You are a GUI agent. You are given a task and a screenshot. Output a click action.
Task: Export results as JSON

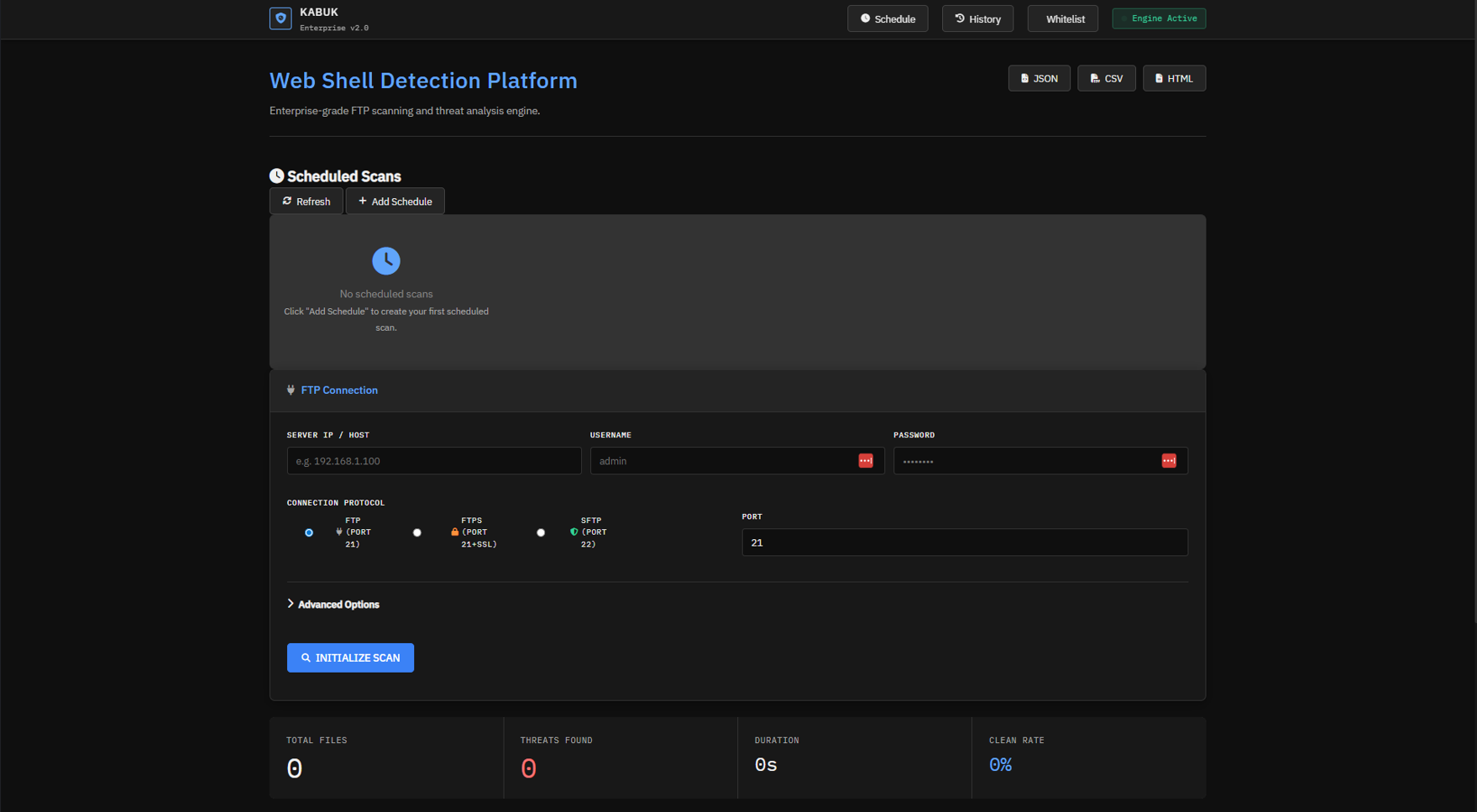(x=1039, y=78)
